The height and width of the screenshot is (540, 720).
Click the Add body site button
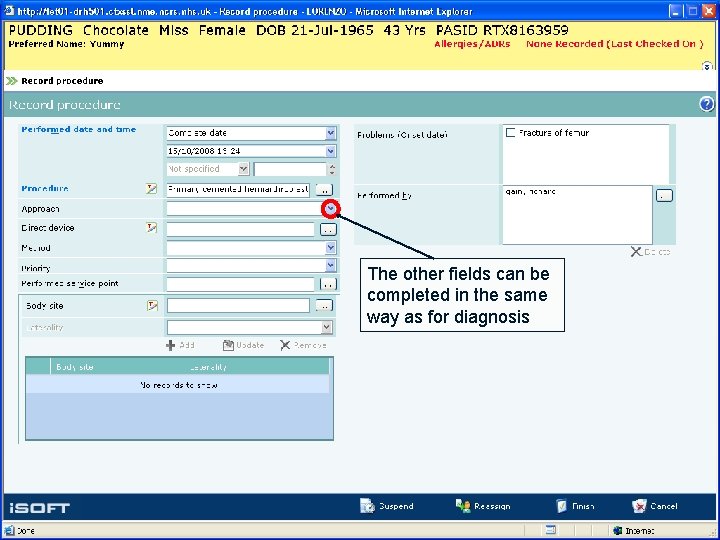tap(180, 345)
